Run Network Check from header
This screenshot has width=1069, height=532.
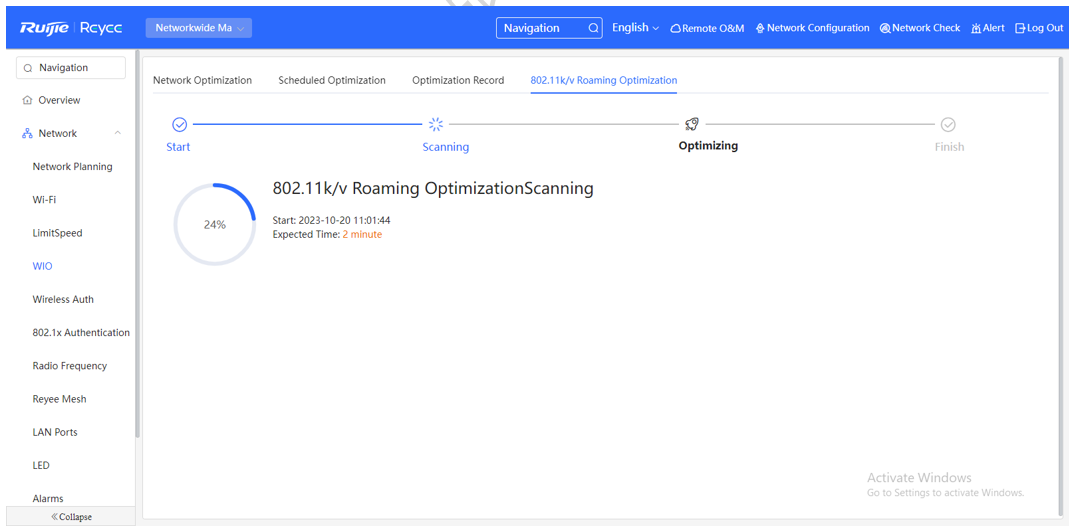[x=919, y=28]
